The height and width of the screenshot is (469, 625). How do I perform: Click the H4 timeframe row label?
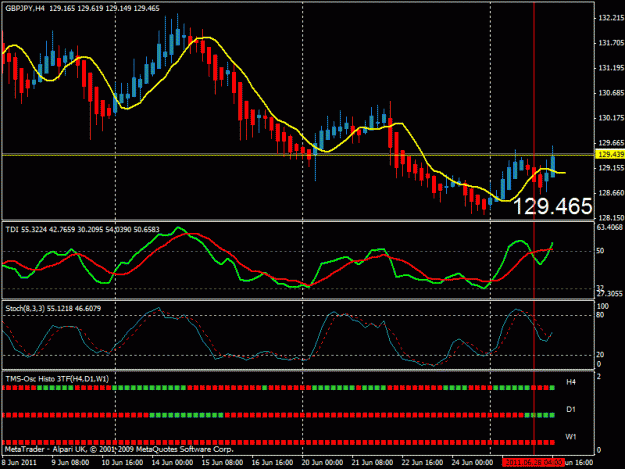click(x=571, y=382)
